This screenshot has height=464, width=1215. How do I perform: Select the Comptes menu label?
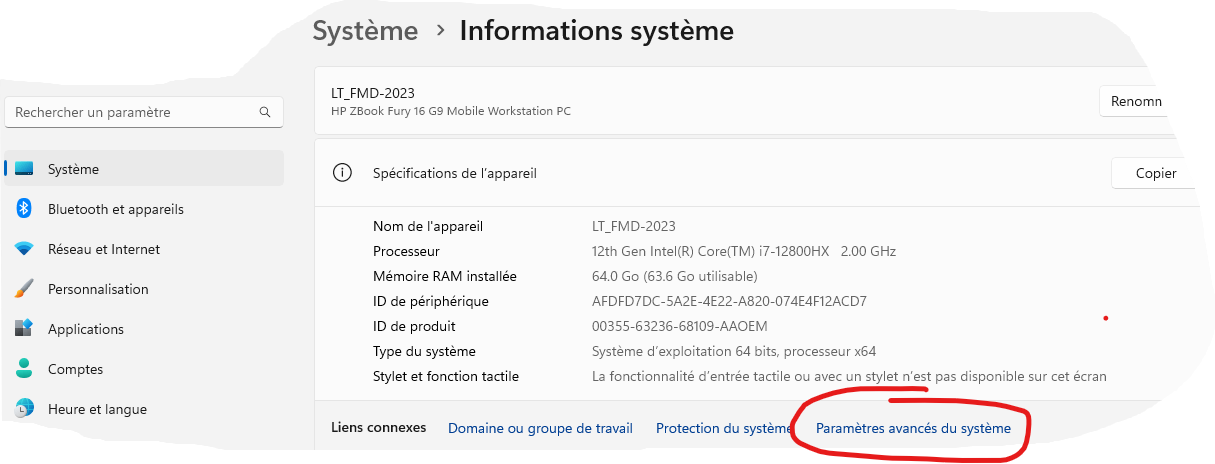(75, 369)
